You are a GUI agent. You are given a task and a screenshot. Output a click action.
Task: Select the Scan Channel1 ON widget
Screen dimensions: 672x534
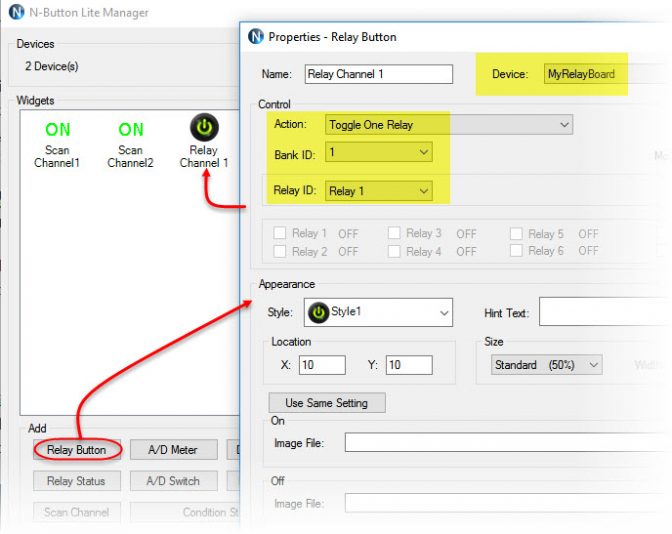(58, 129)
